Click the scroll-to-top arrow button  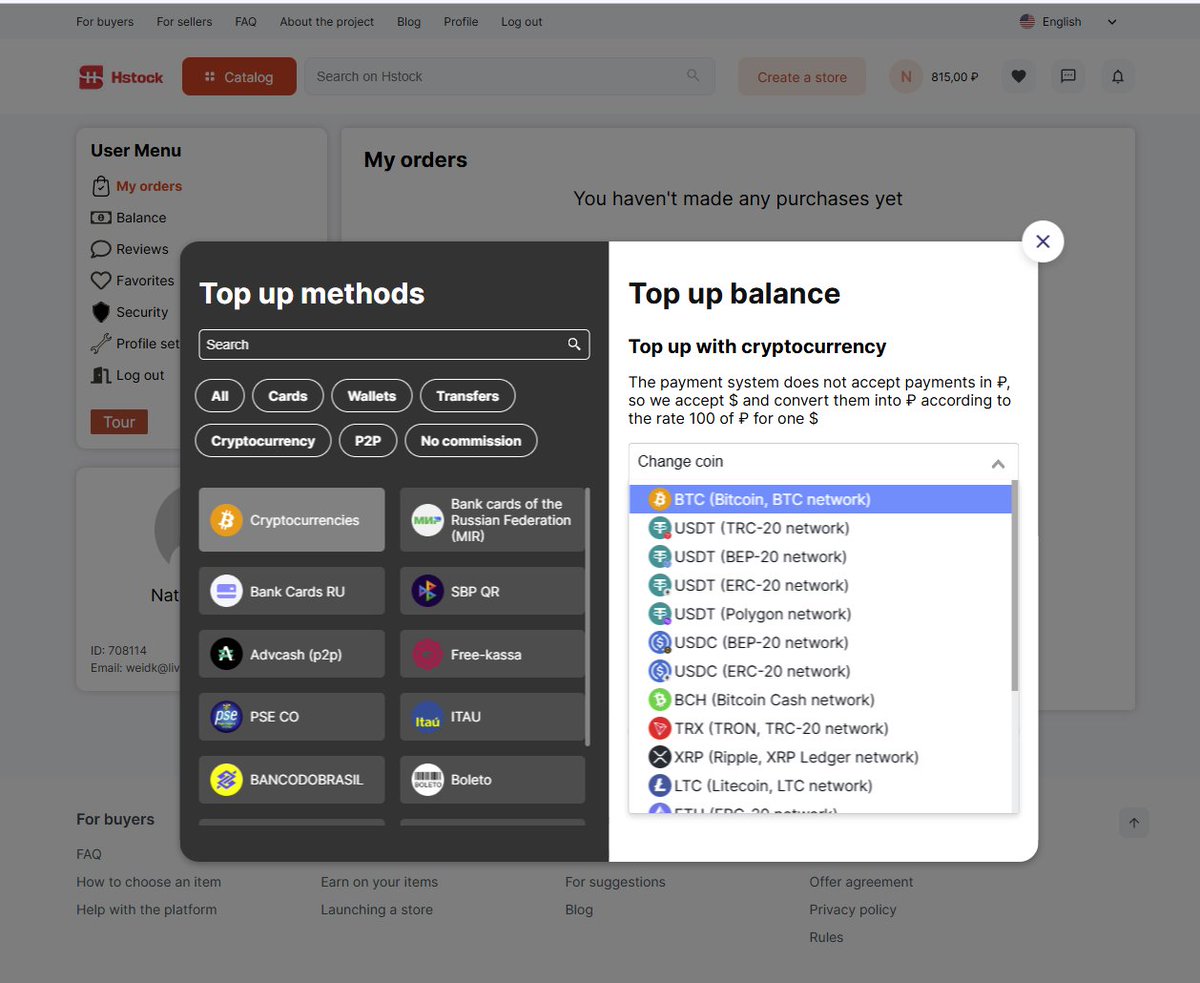click(x=1134, y=823)
